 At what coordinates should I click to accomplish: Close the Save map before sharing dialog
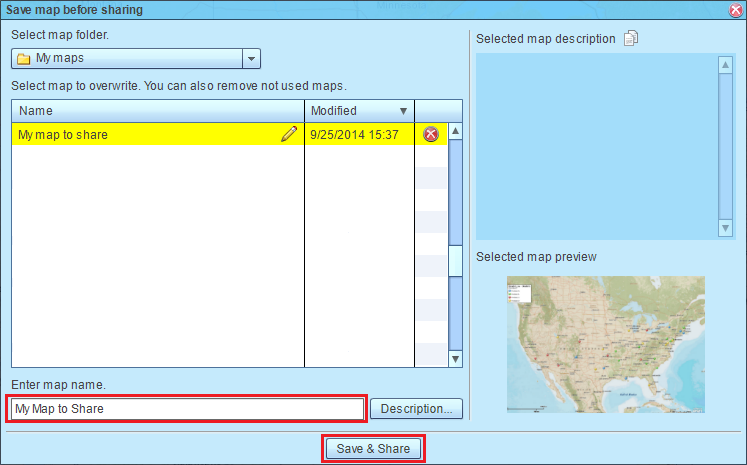(735, 9)
